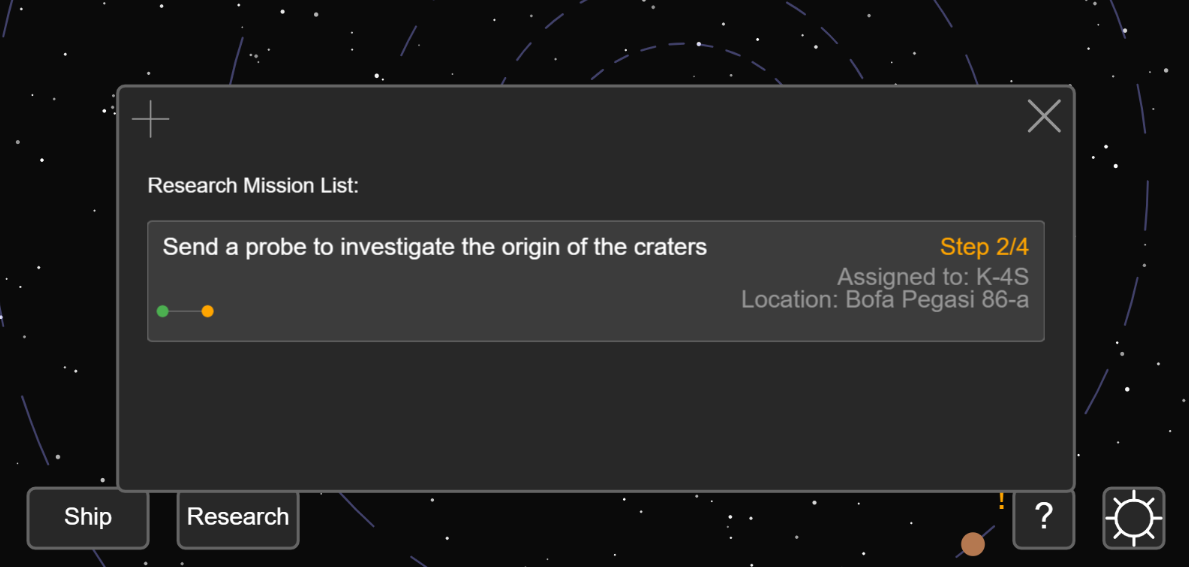
Task: Select the crater probe mission entry
Action: (595, 281)
